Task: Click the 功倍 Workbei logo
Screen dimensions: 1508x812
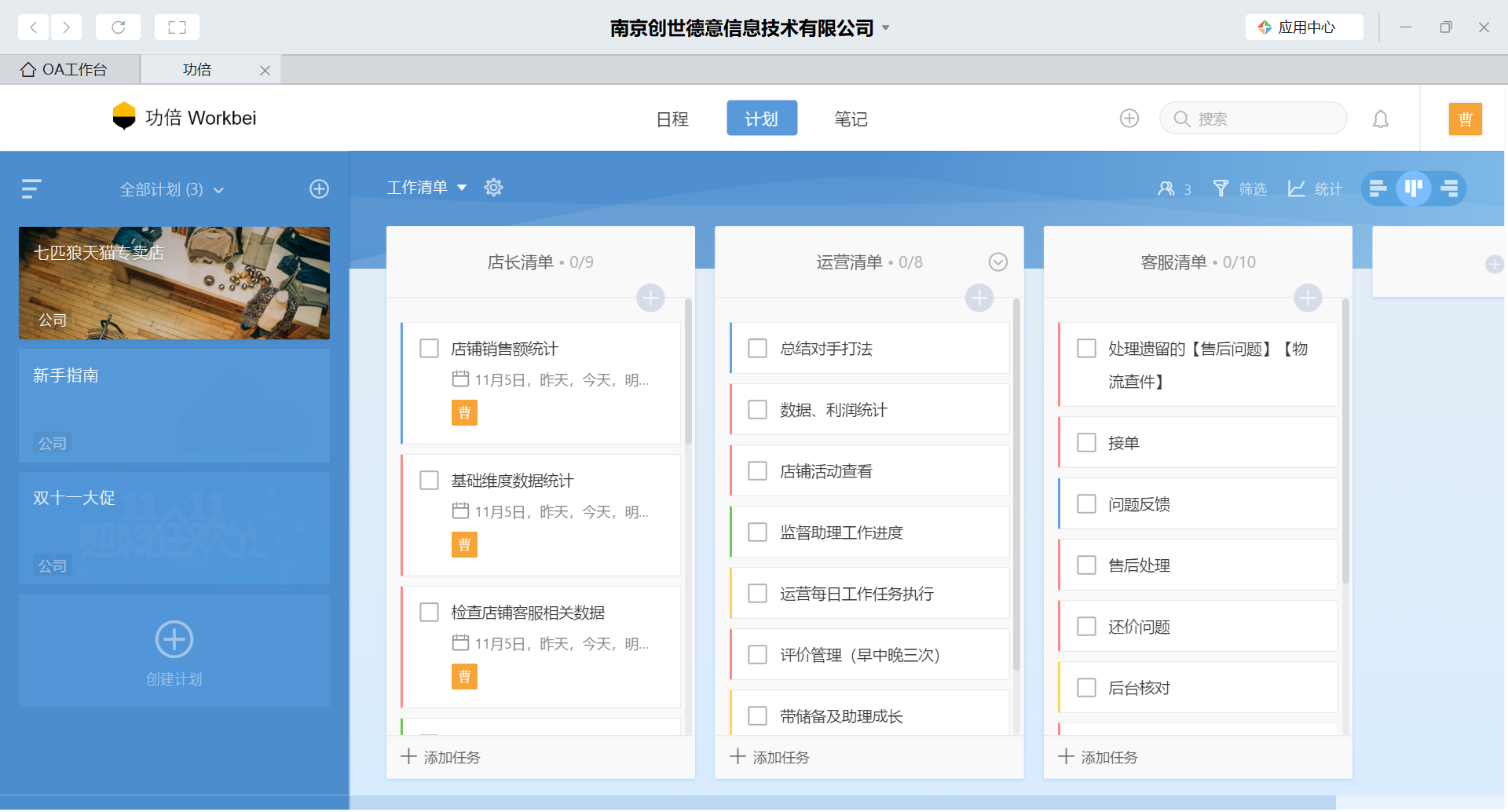Action: 185,118
